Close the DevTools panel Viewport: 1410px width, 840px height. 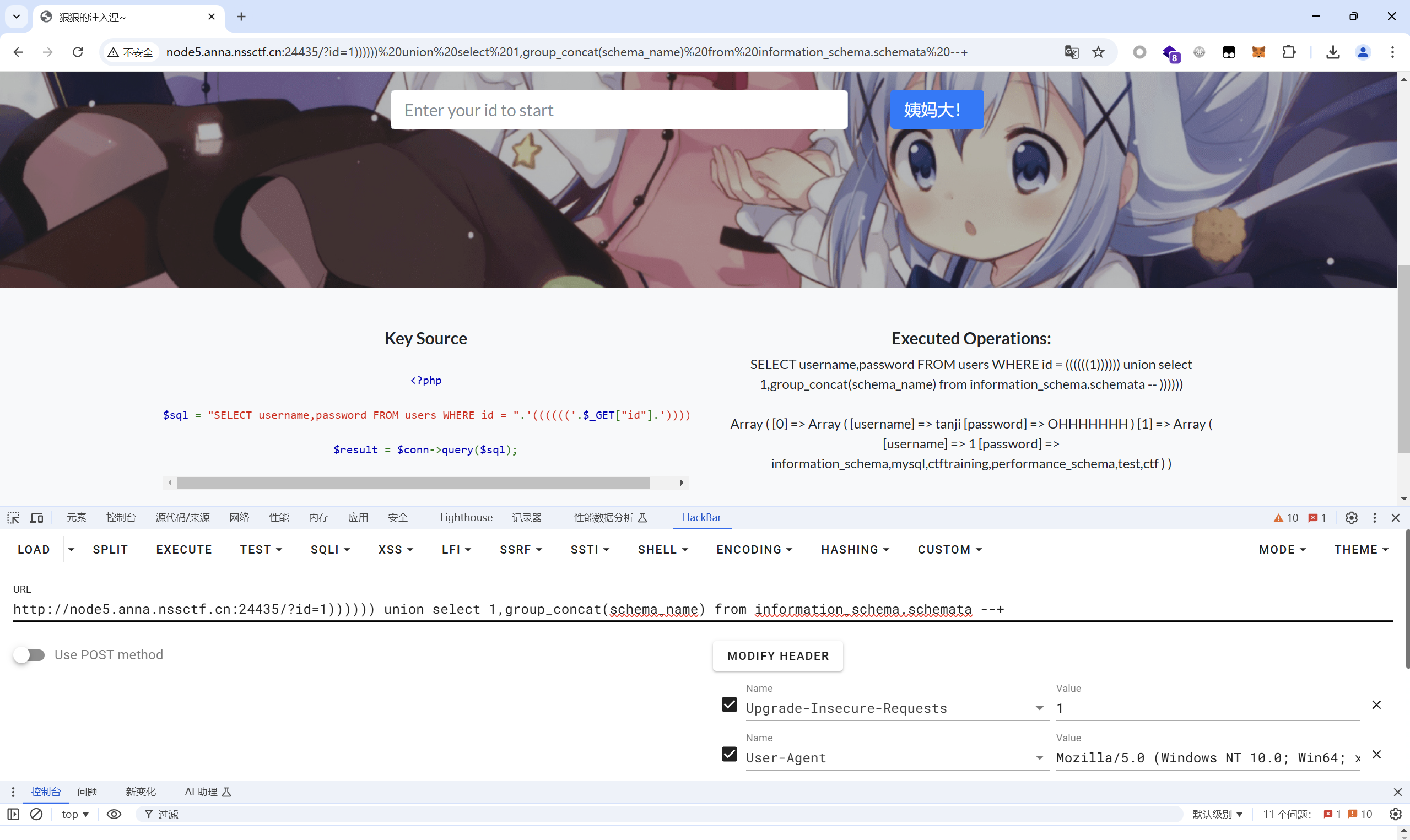(x=1395, y=517)
